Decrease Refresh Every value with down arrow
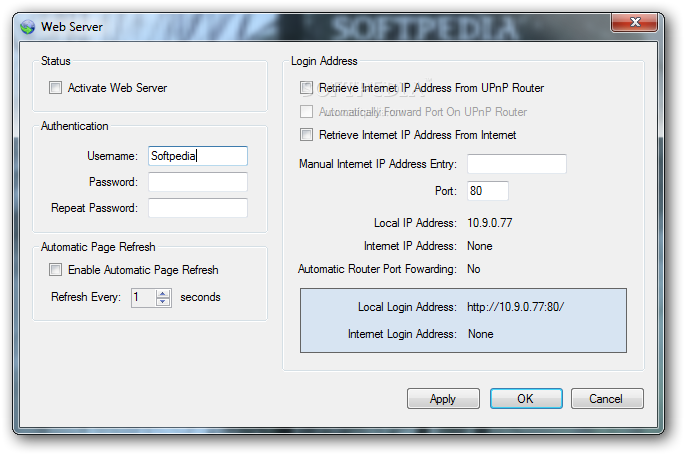The width and height of the screenshot is (685, 455). coord(163,302)
